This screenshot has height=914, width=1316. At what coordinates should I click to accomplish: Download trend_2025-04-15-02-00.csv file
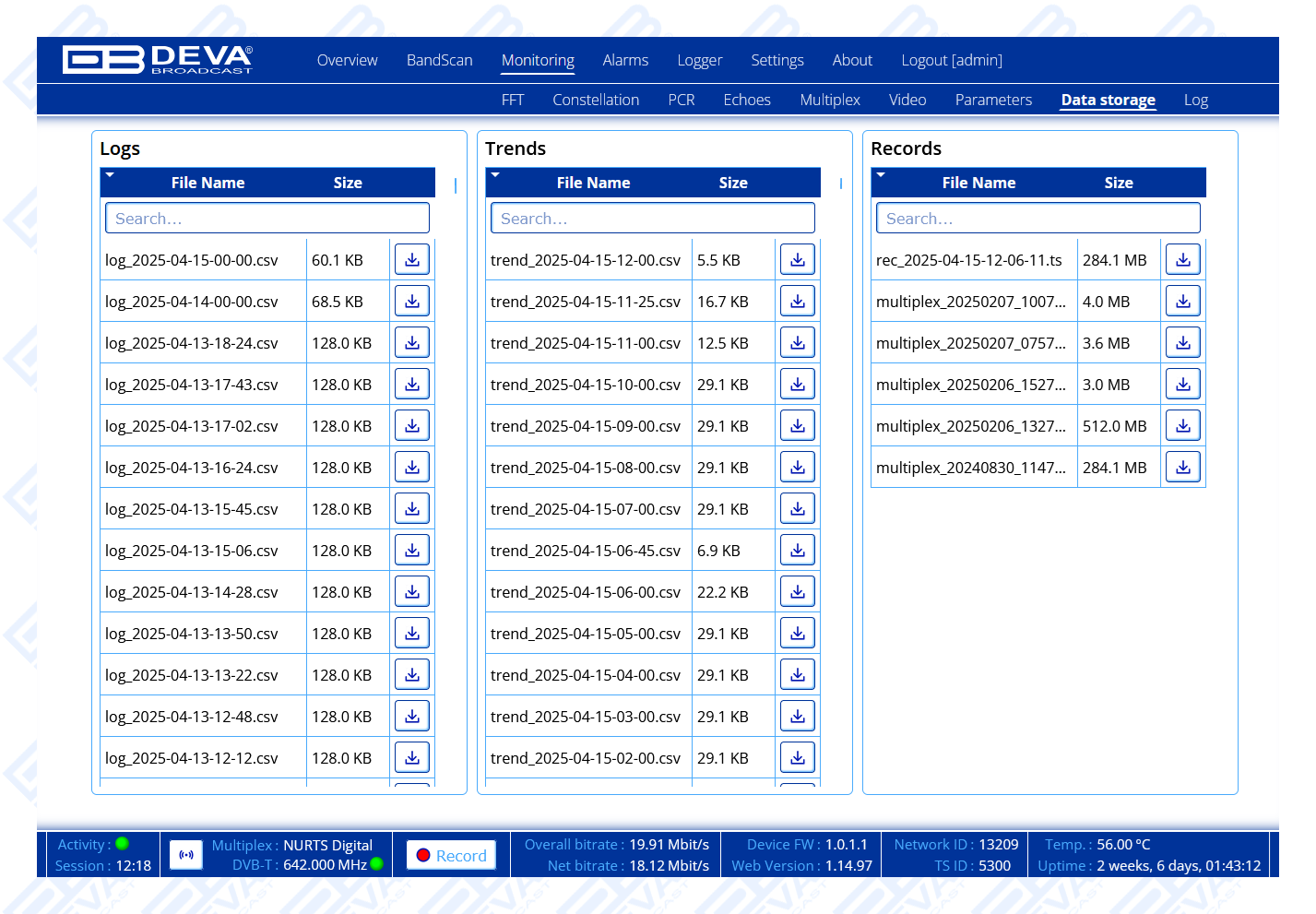click(798, 758)
